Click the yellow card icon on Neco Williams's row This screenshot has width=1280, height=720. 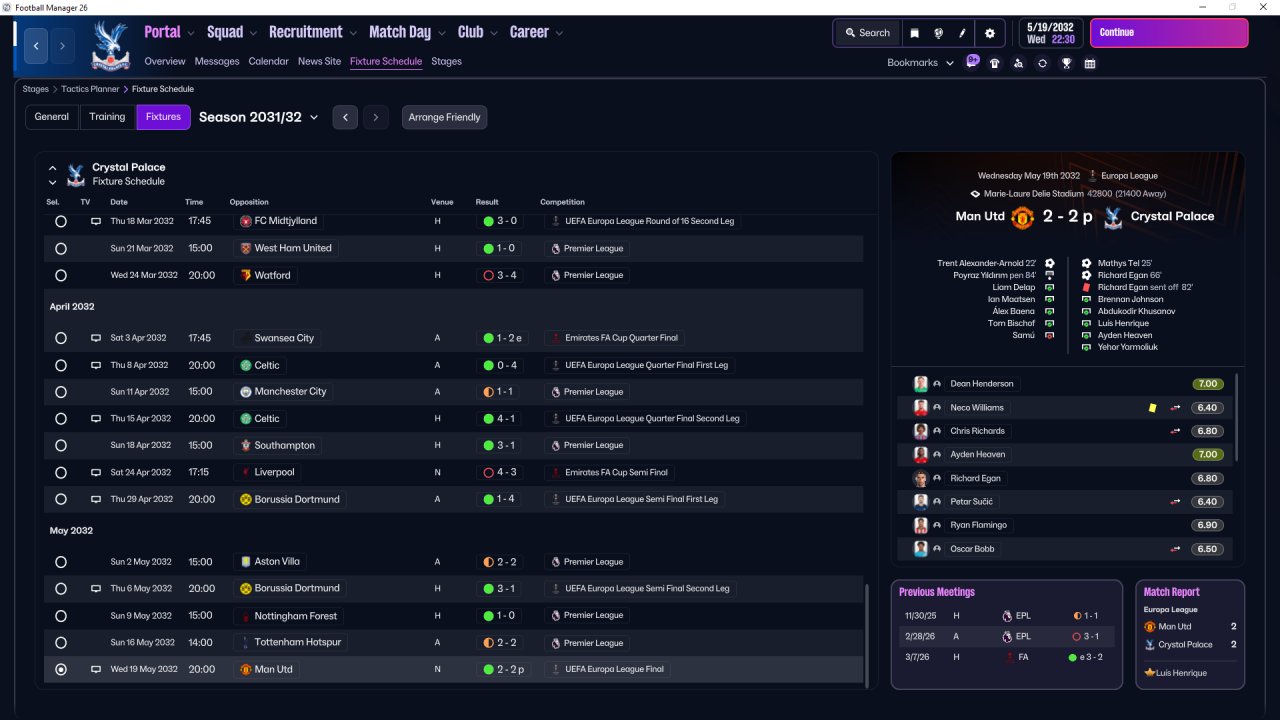click(1153, 408)
